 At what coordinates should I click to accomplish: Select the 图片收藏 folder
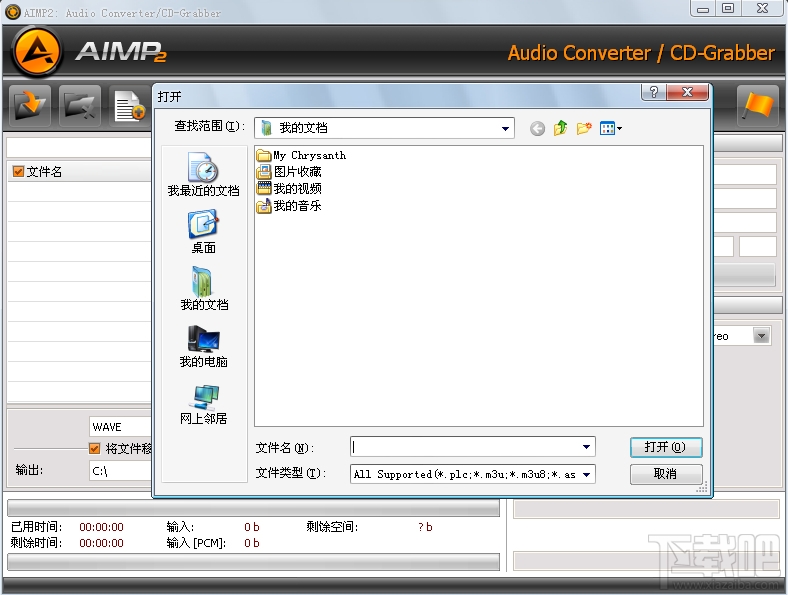[x=289, y=172]
